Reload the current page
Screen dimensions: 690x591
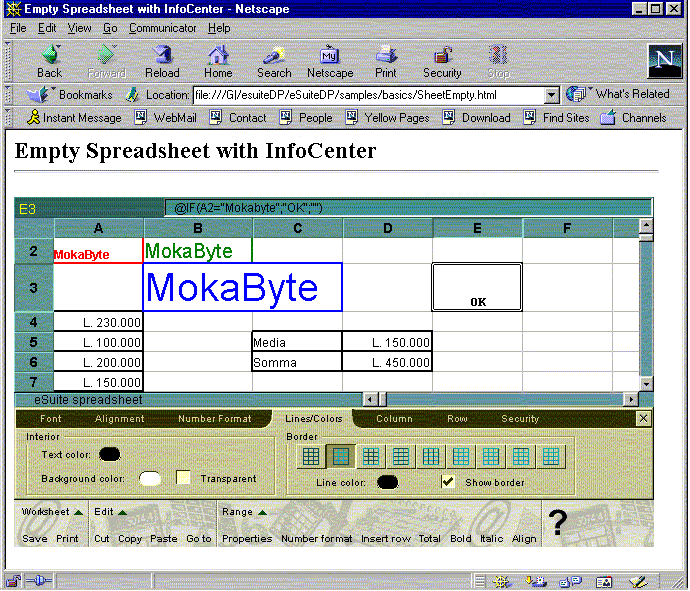click(x=162, y=55)
